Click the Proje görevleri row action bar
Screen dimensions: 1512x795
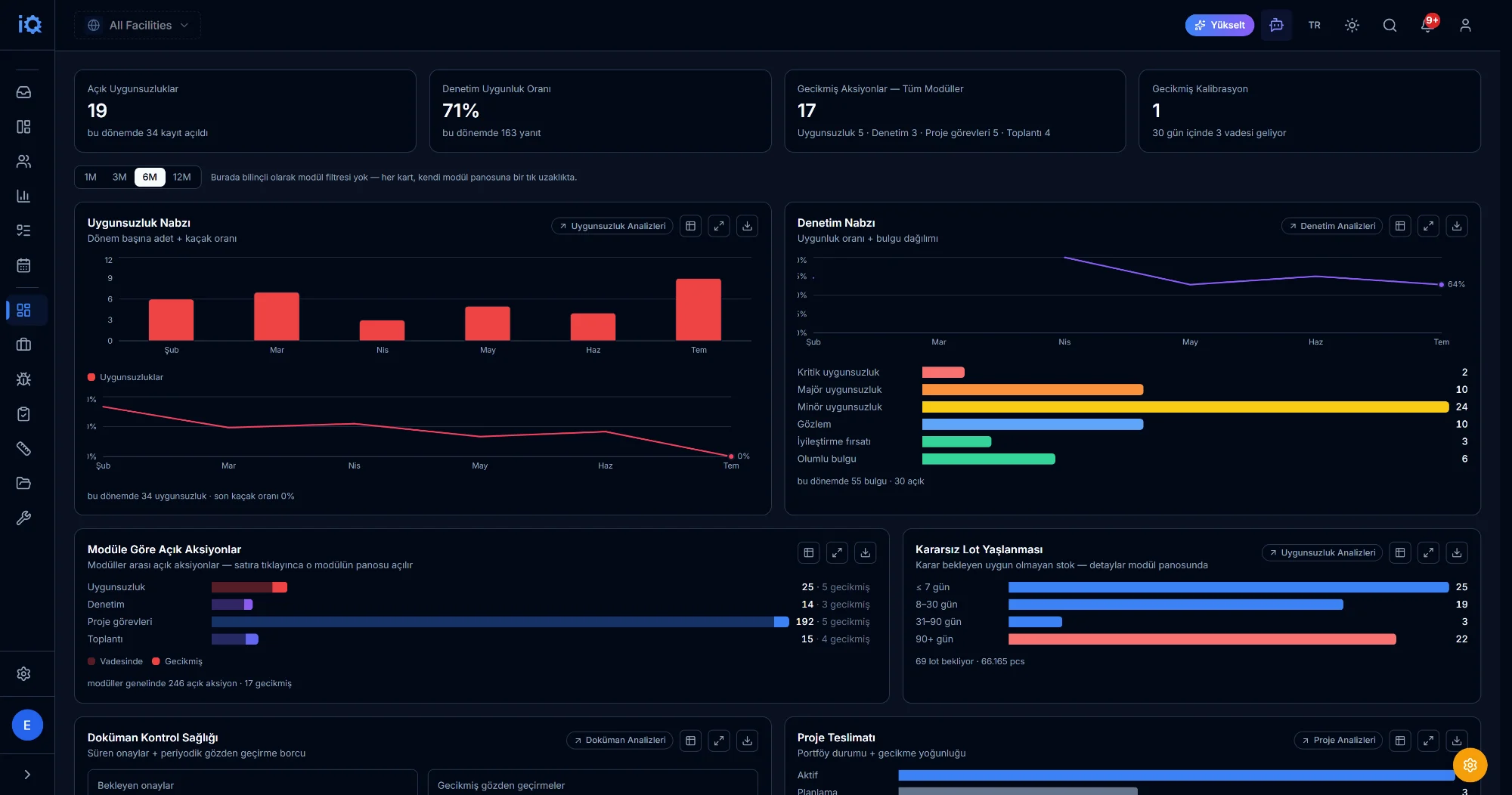click(500, 622)
